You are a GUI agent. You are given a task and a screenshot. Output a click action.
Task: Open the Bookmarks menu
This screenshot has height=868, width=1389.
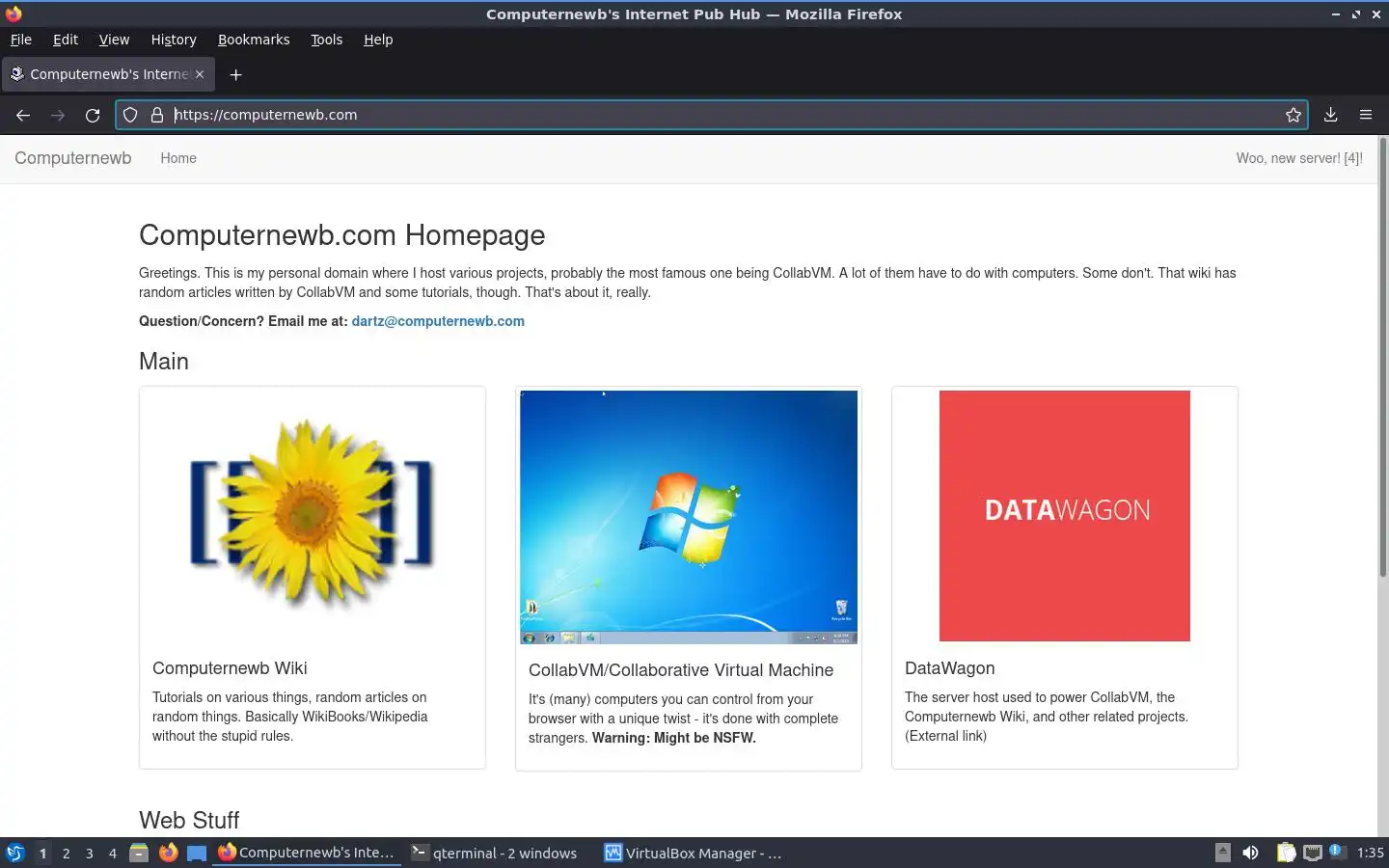point(254,40)
